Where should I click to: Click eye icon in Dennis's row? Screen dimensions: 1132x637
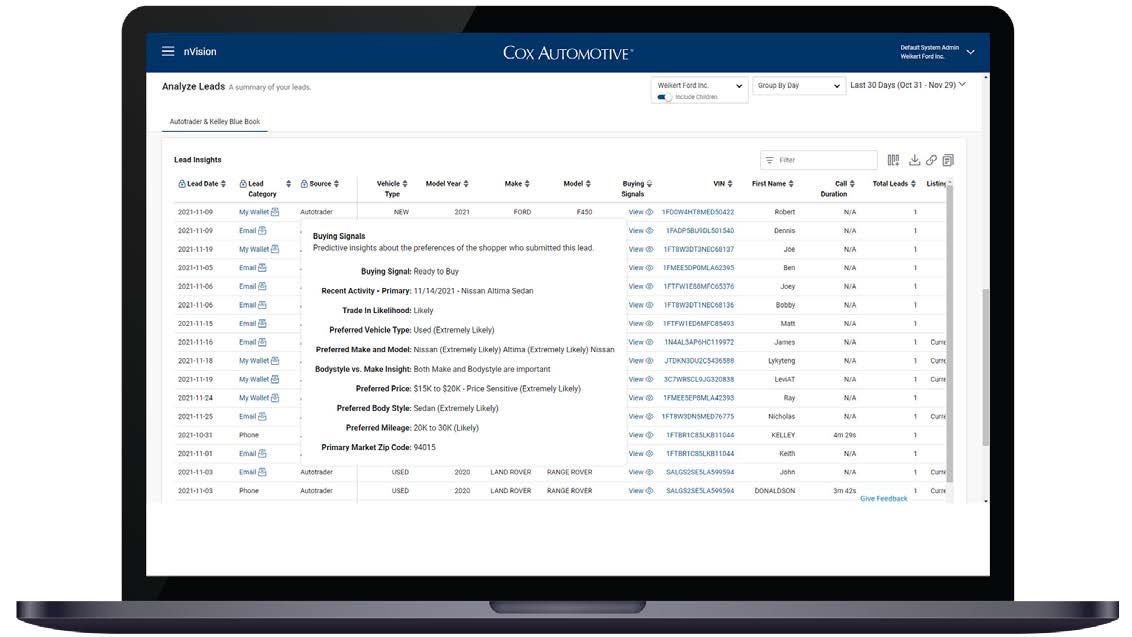tap(649, 231)
